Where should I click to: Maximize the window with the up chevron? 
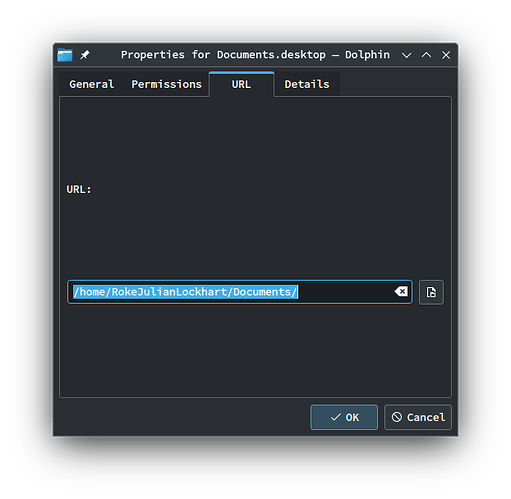[x=426, y=55]
